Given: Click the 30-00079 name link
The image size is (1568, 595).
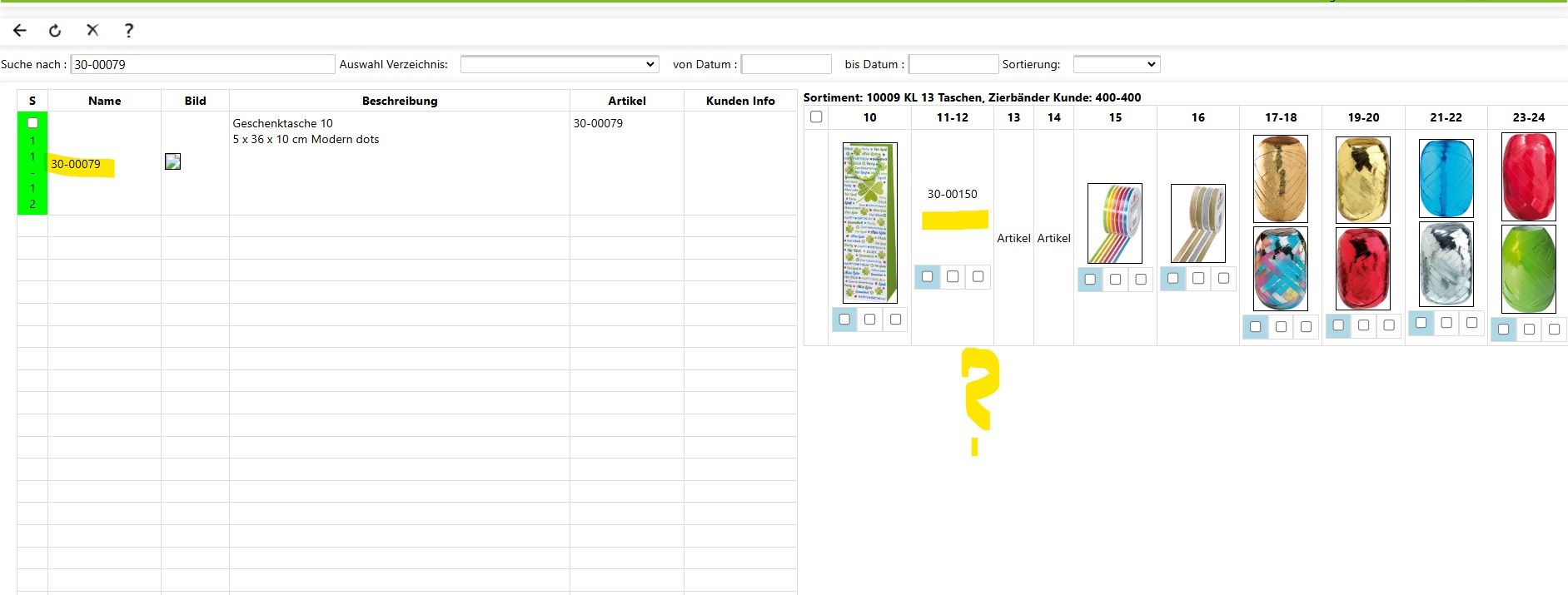Looking at the screenshot, I should (x=76, y=164).
